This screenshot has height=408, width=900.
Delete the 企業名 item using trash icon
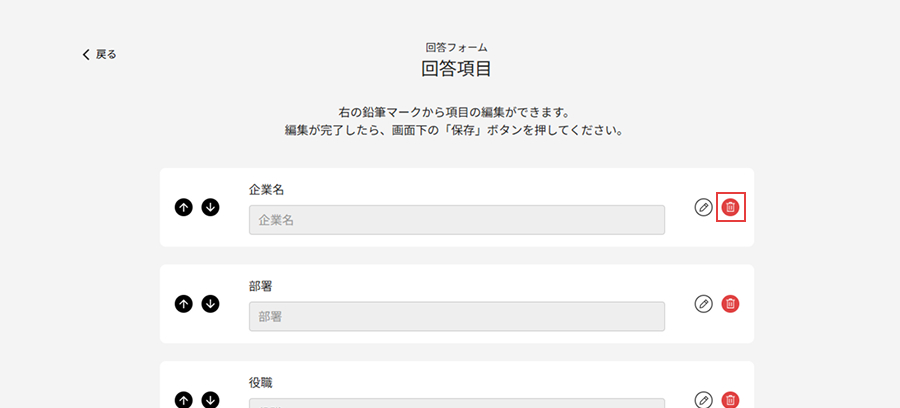coord(731,207)
